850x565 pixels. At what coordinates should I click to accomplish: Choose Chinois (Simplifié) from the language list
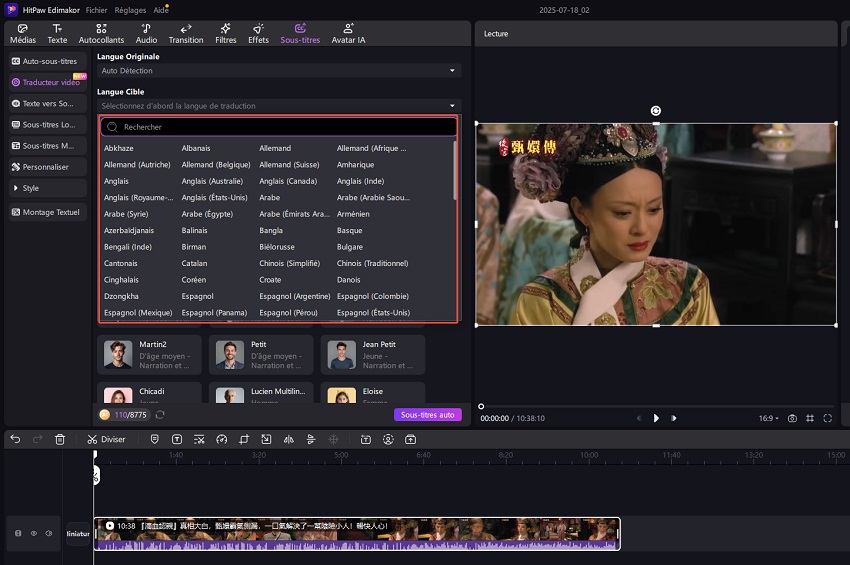pos(291,263)
